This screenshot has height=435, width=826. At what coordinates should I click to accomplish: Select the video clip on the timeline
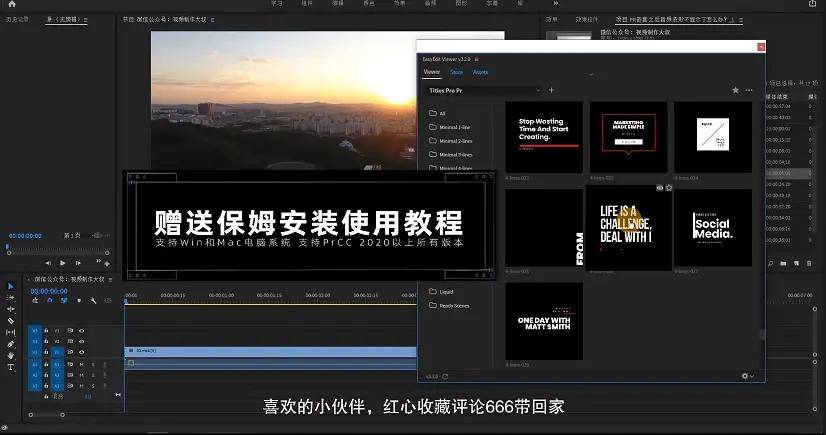point(271,351)
